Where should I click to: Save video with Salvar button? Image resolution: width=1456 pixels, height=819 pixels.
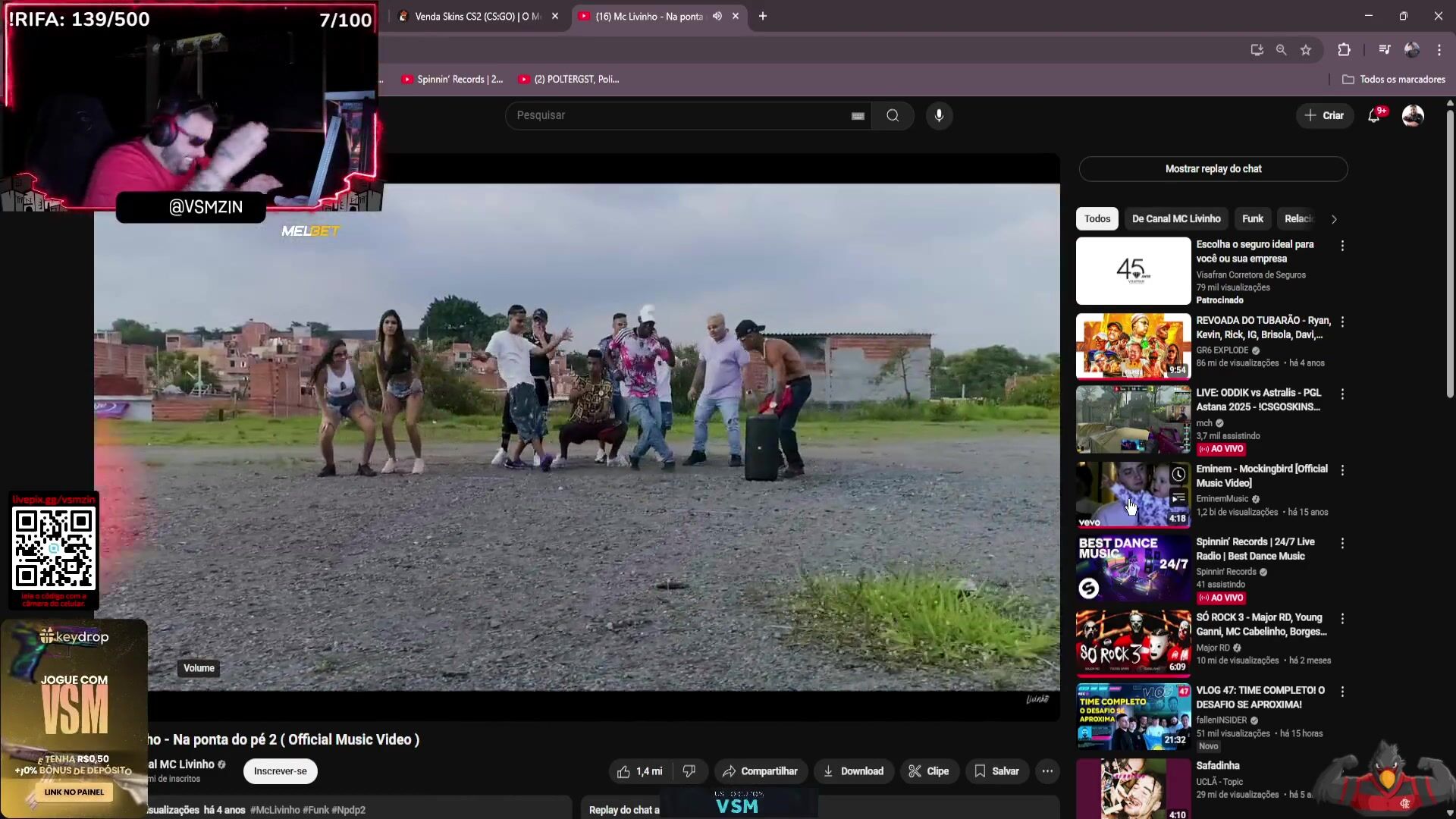click(997, 771)
